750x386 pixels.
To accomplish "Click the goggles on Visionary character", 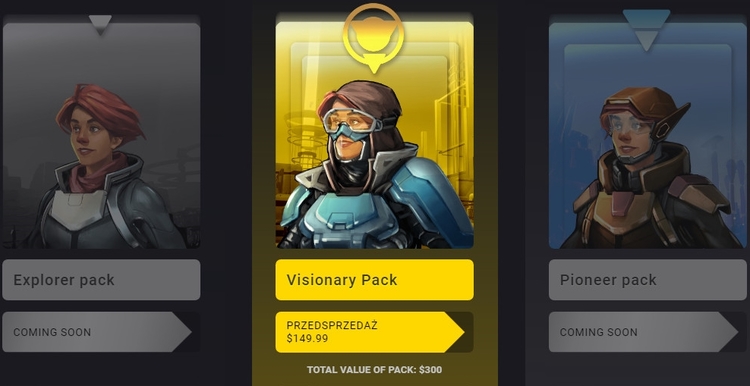I will pyautogui.click(x=354, y=121).
